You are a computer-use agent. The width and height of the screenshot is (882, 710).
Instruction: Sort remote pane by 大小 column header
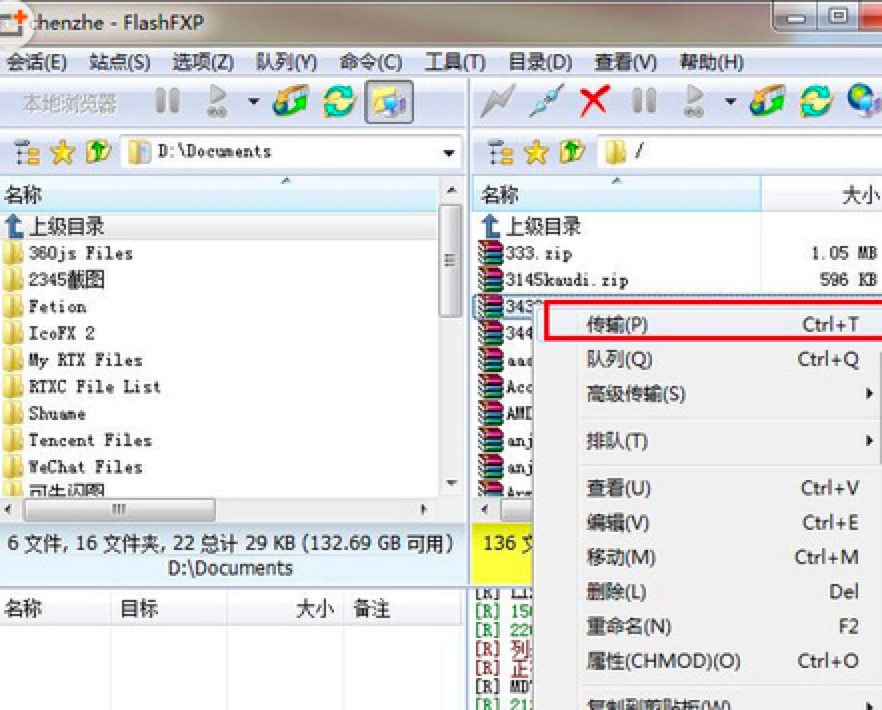pos(822,195)
